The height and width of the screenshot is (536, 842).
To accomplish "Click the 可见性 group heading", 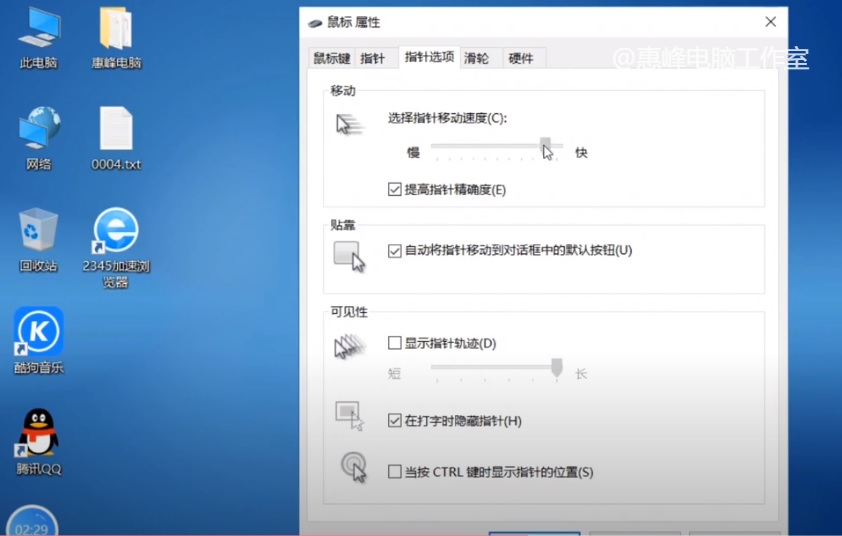I will point(349,312).
